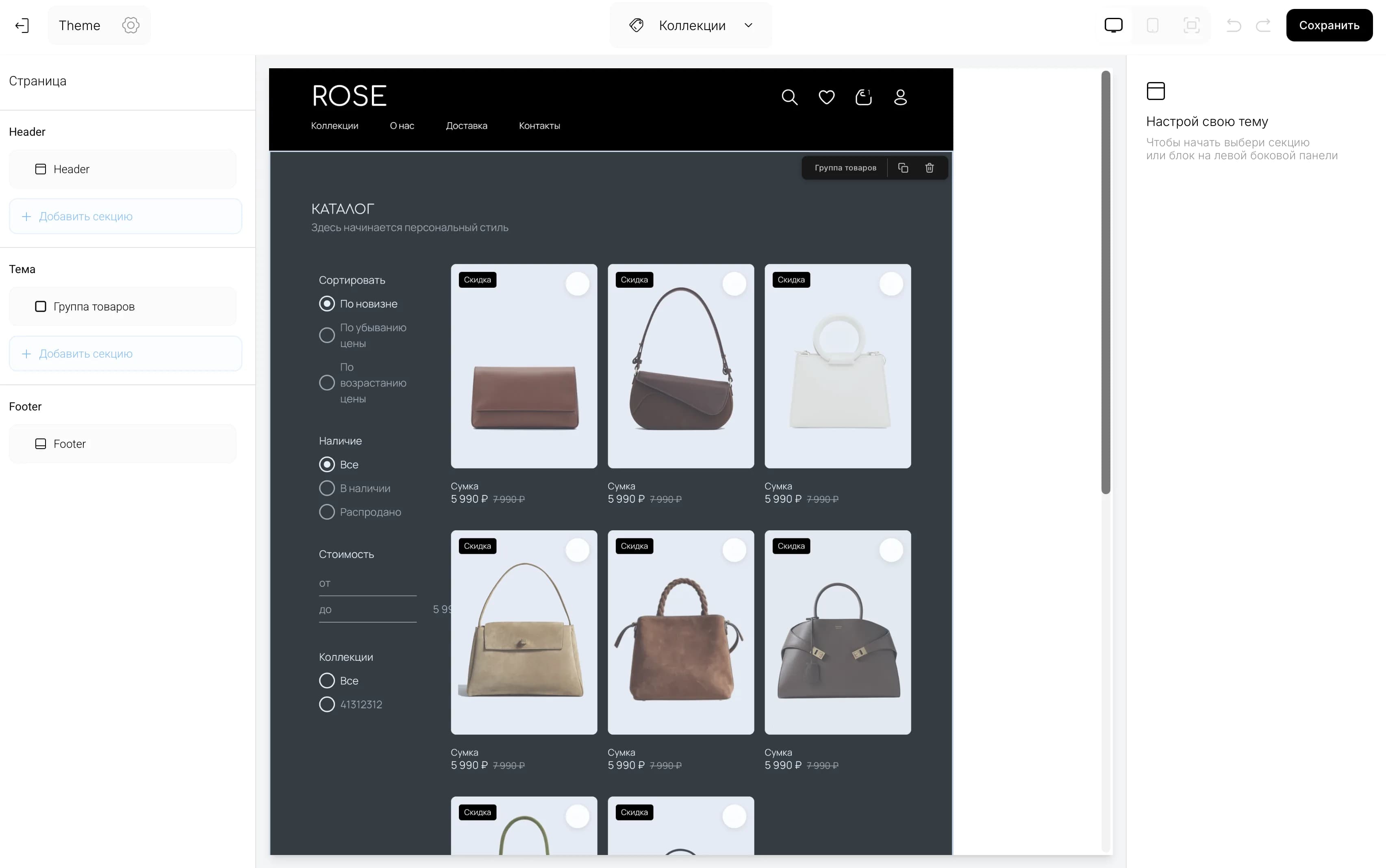Undo the last change
1386x868 pixels.
pos(1233,25)
